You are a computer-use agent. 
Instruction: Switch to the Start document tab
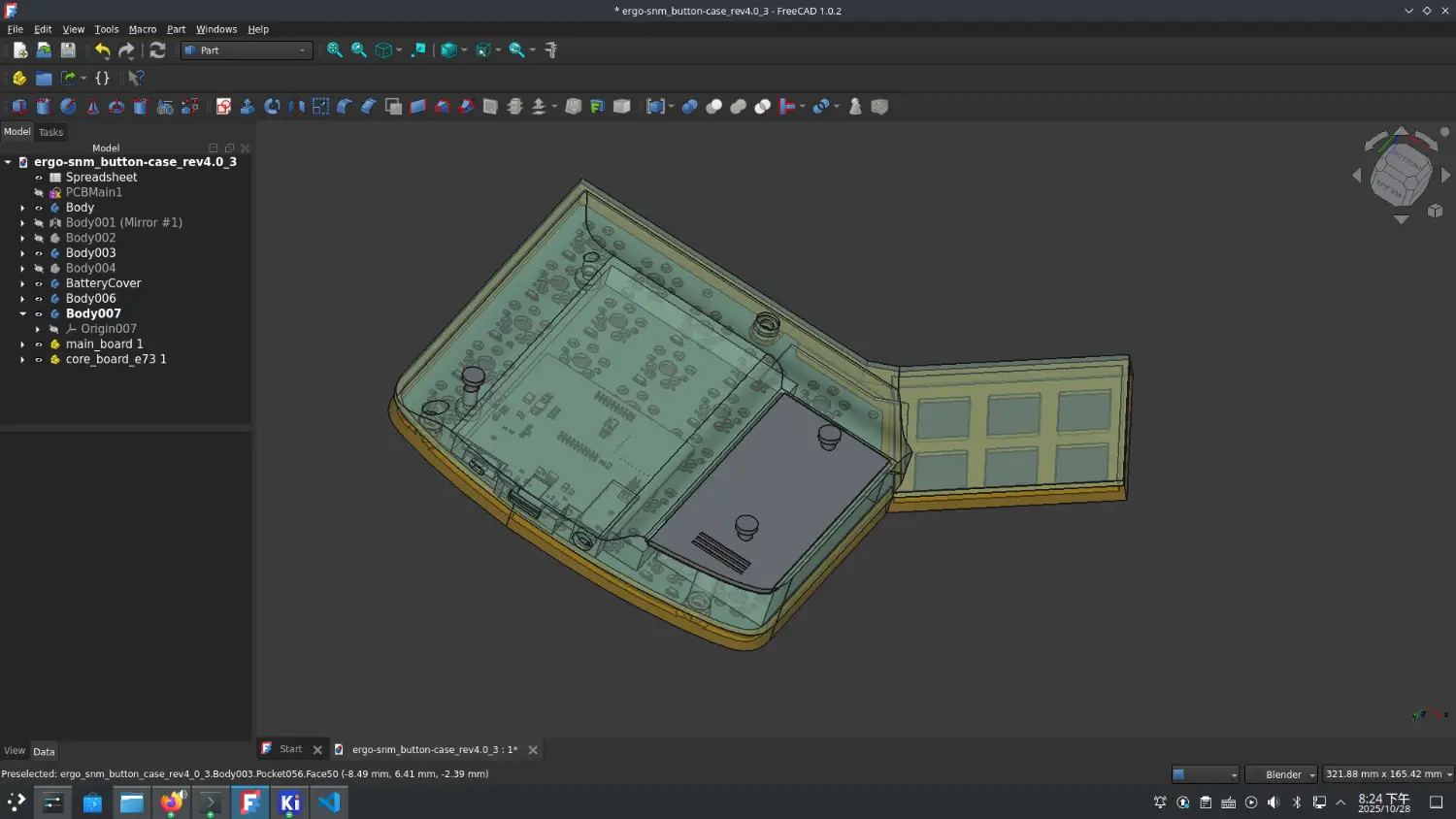point(290,749)
